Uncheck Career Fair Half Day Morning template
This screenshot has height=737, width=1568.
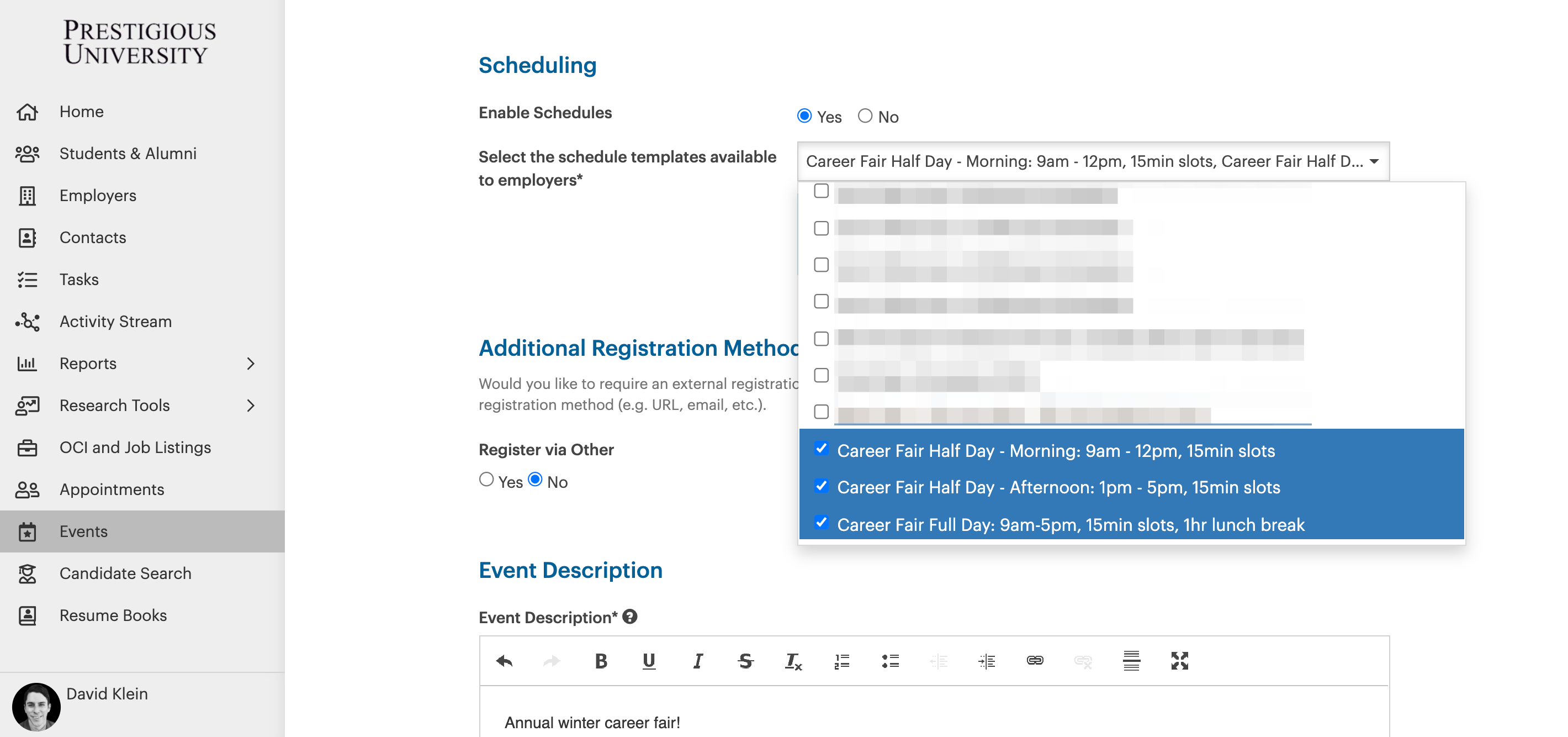(x=821, y=450)
